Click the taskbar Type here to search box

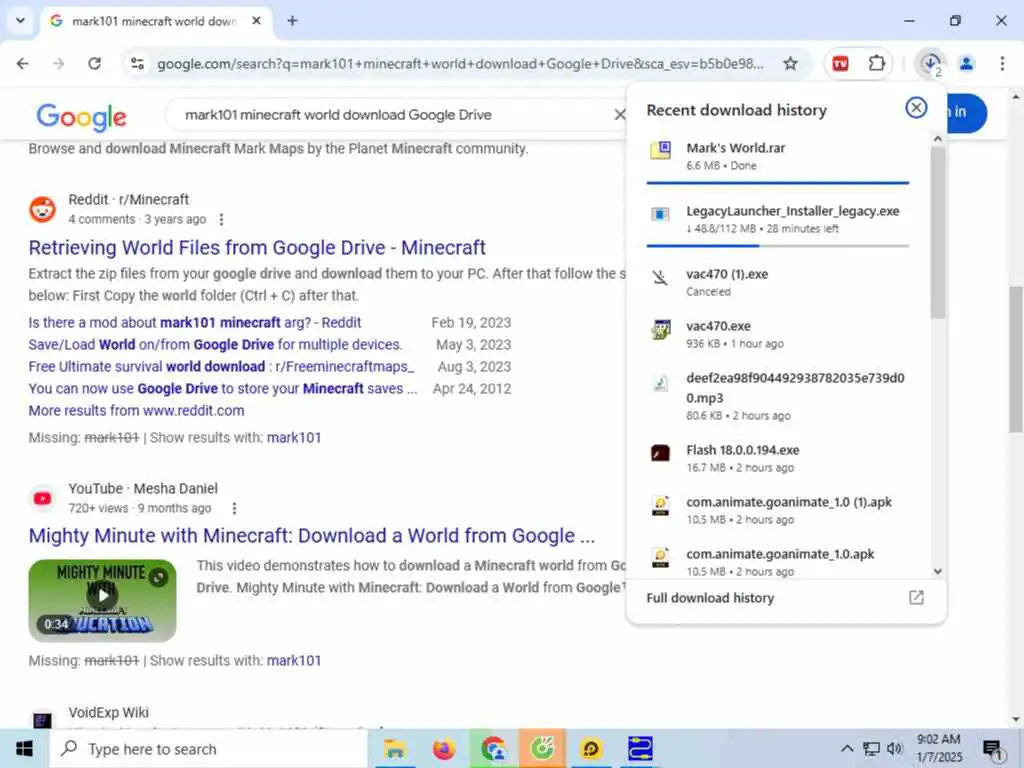209,748
